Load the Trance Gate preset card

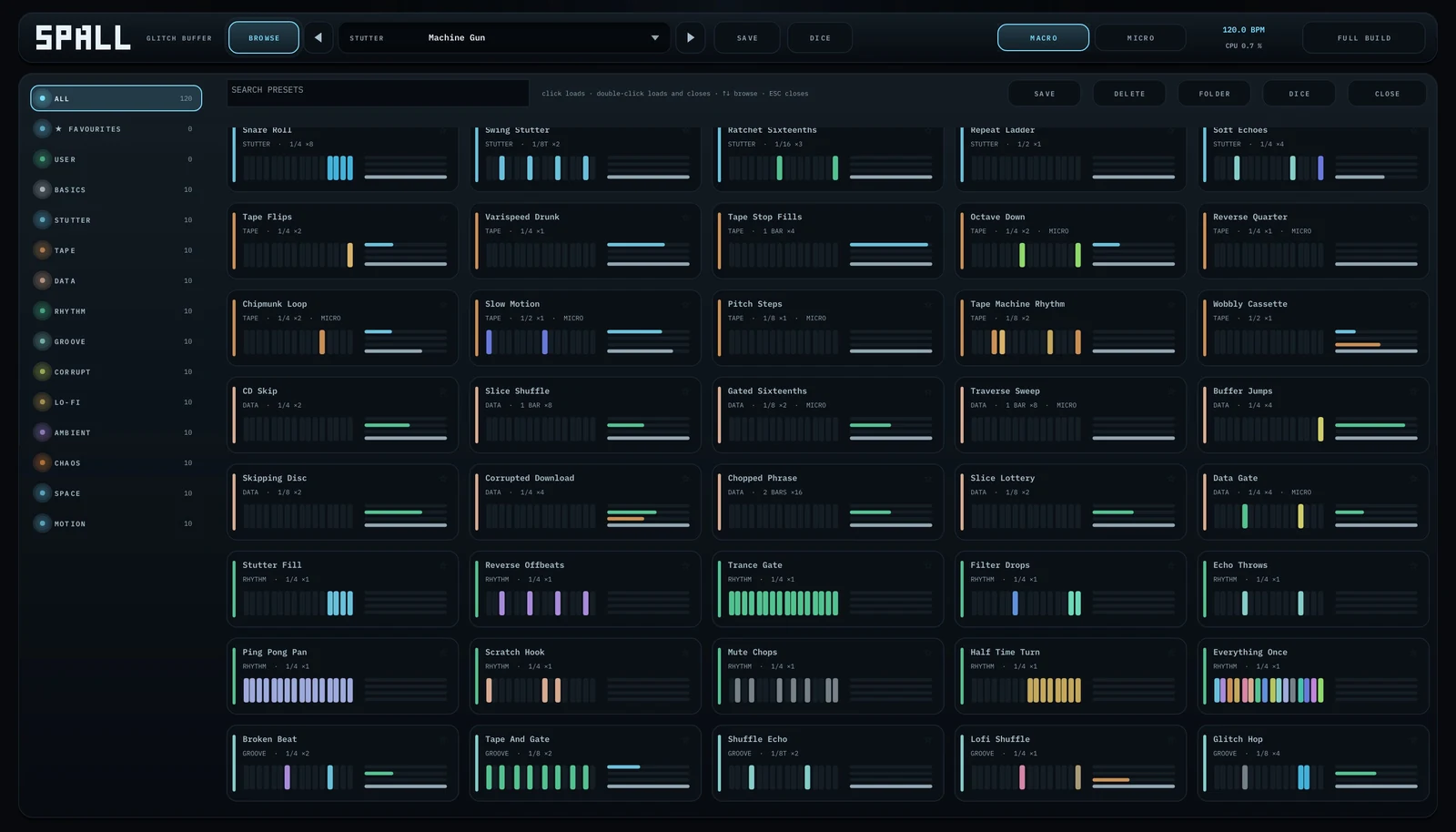click(827, 589)
